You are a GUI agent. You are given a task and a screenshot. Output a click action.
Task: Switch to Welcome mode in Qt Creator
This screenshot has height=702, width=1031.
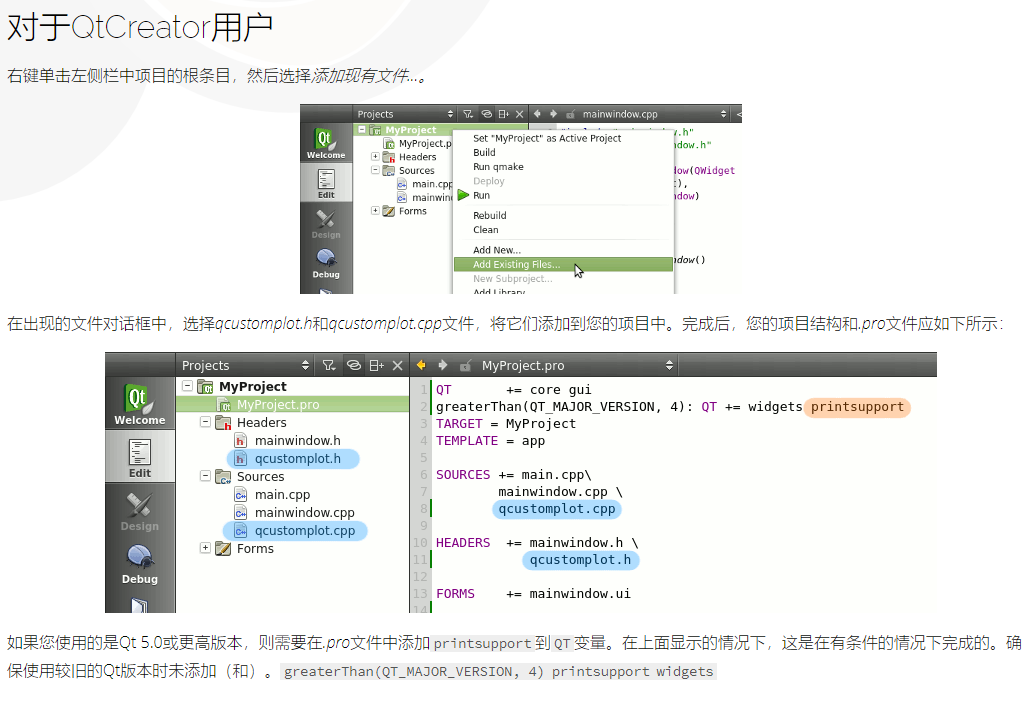tap(140, 401)
